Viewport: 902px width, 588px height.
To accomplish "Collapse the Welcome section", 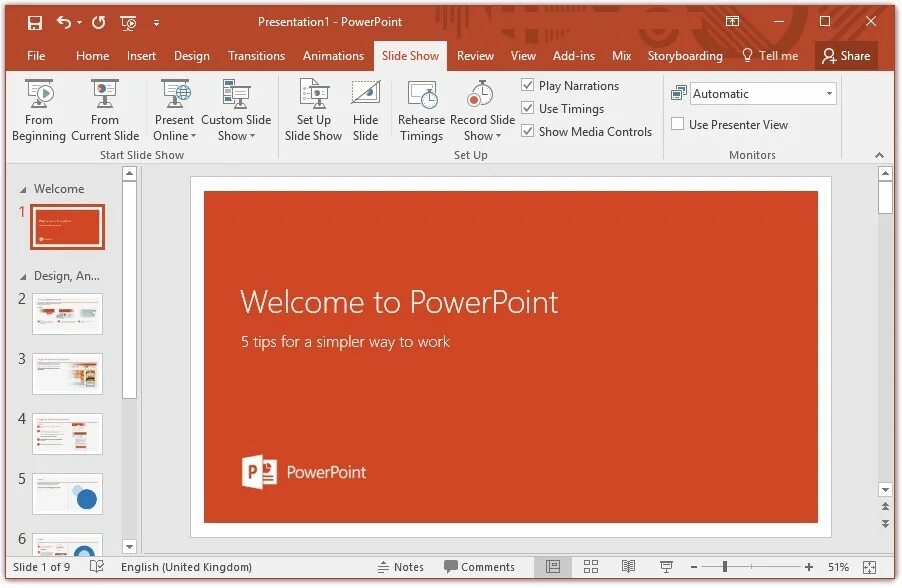I will coord(23,190).
